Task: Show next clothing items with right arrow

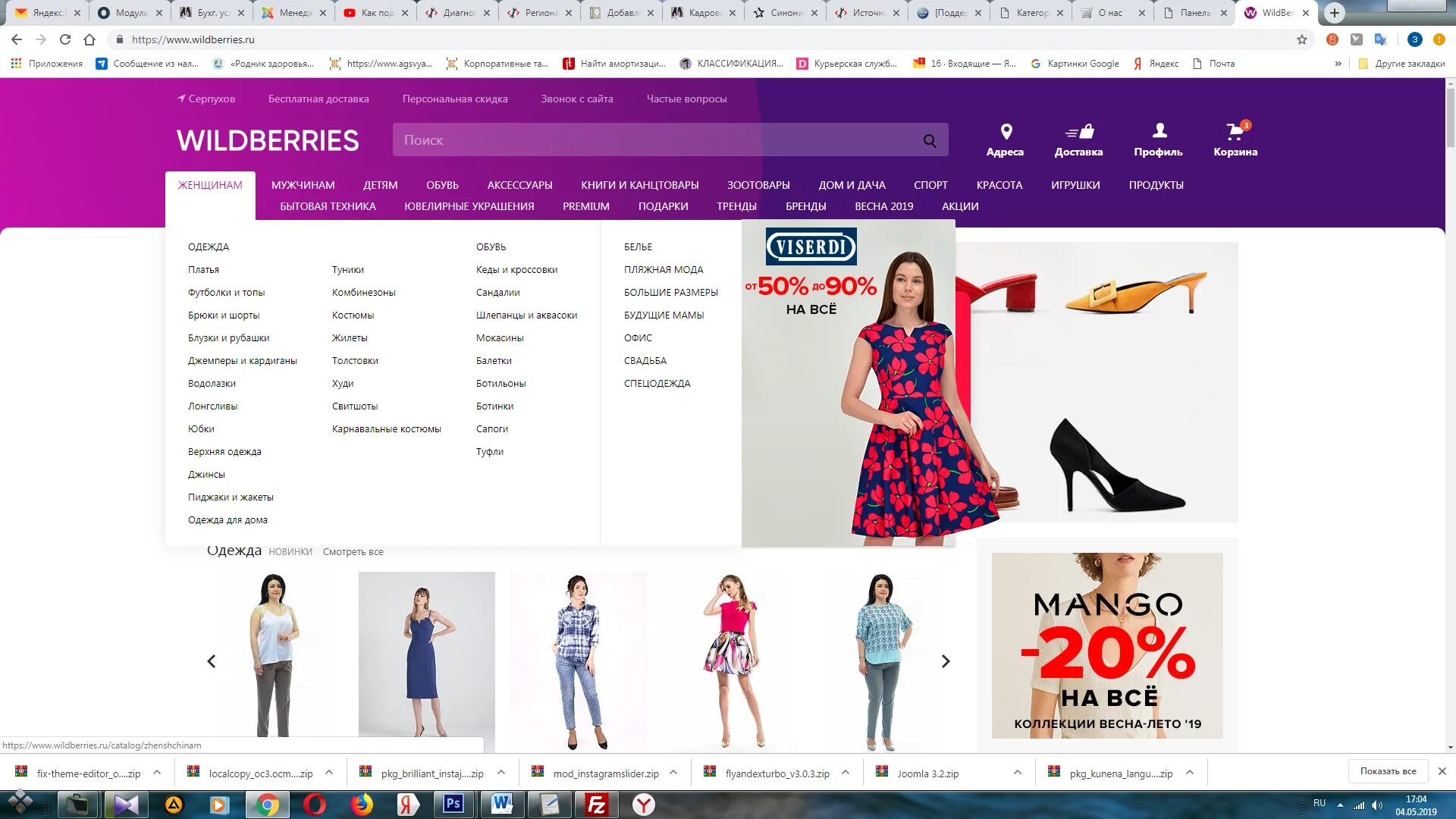Action: [945, 661]
